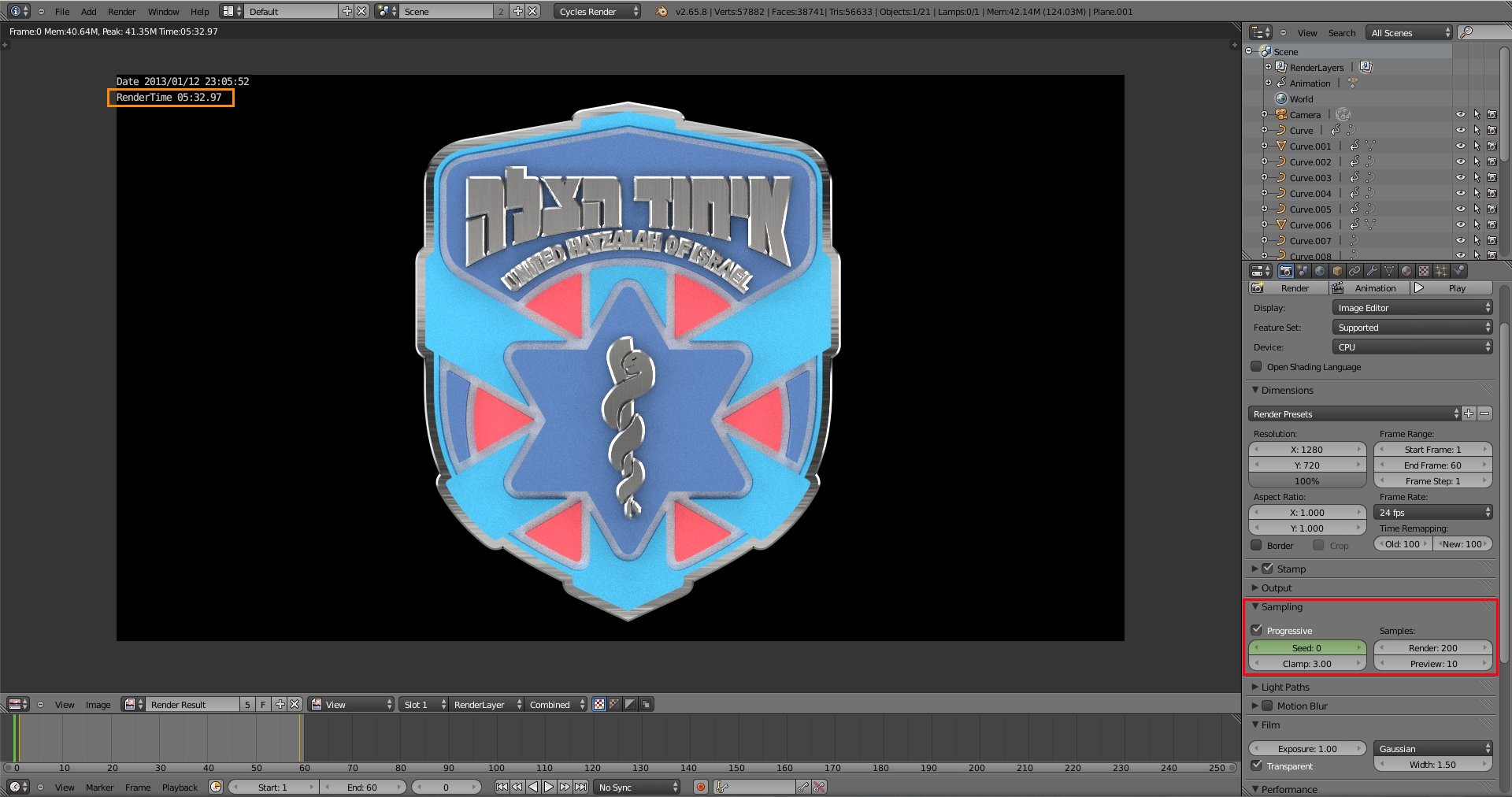Open the Object properties cube icon

click(1337, 271)
